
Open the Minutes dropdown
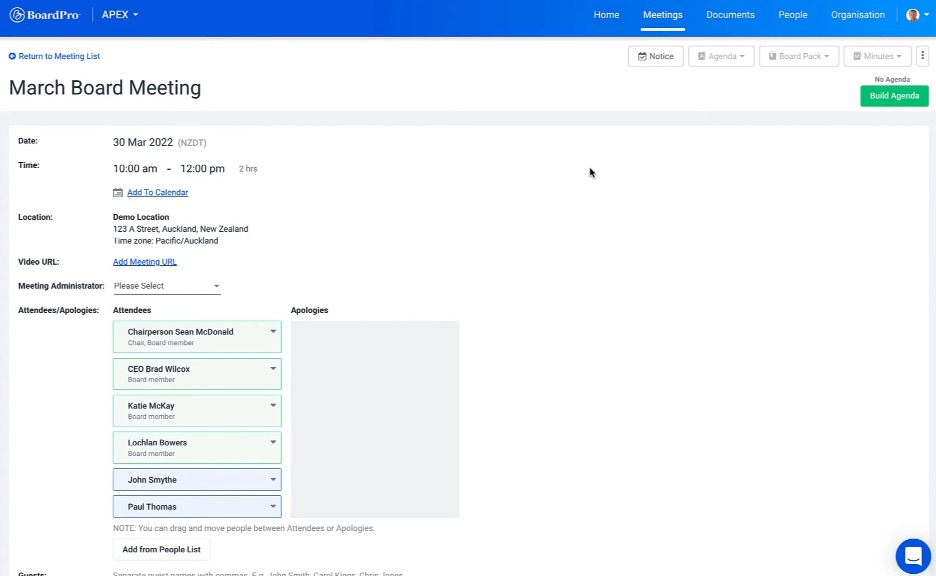pos(878,56)
